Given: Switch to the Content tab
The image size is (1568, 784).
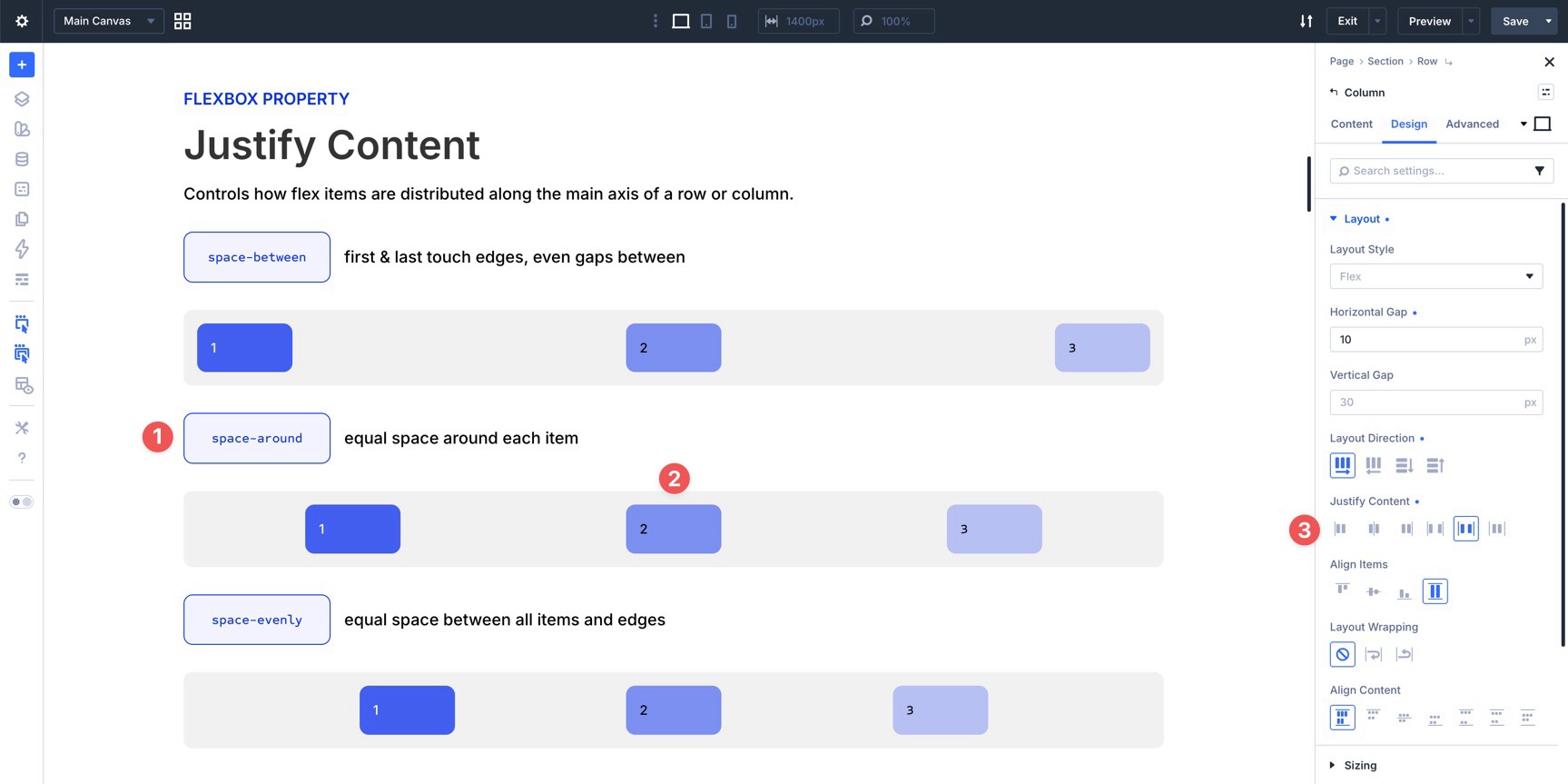Looking at the screenshot, I should click(x=1351, y=124).
